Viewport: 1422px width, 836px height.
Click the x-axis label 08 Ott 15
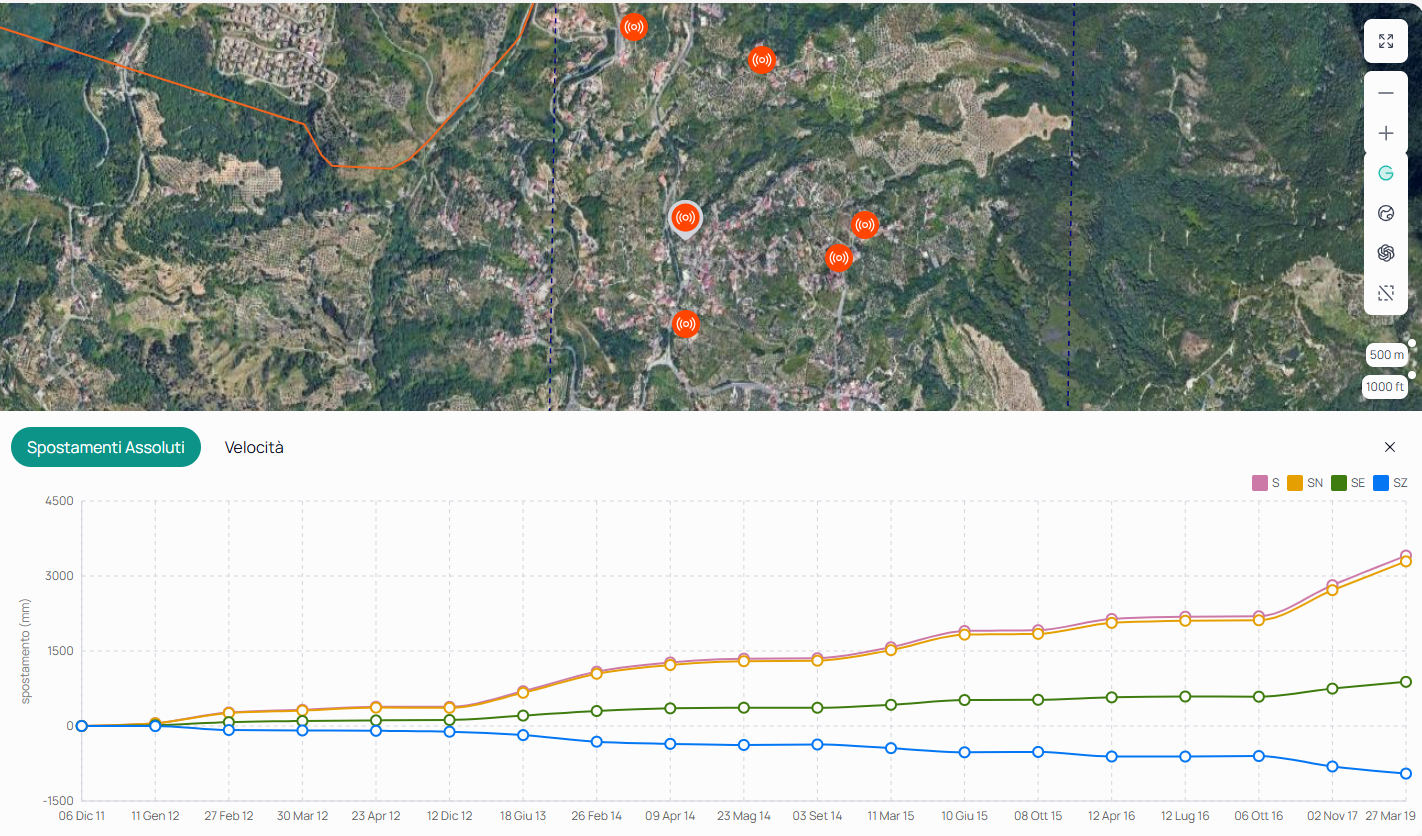pos(1038,816)
